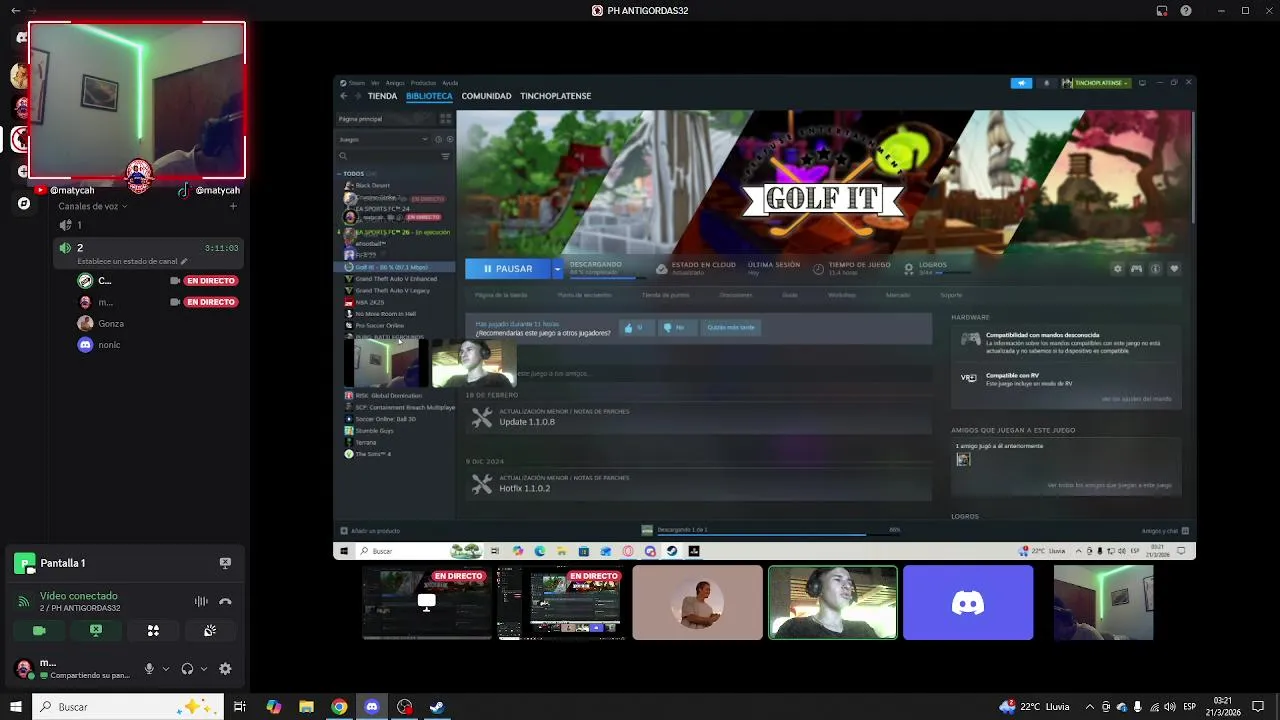Open Golf It controller settings icon
The image size is (1280, 720).
tap(1136, 268)
